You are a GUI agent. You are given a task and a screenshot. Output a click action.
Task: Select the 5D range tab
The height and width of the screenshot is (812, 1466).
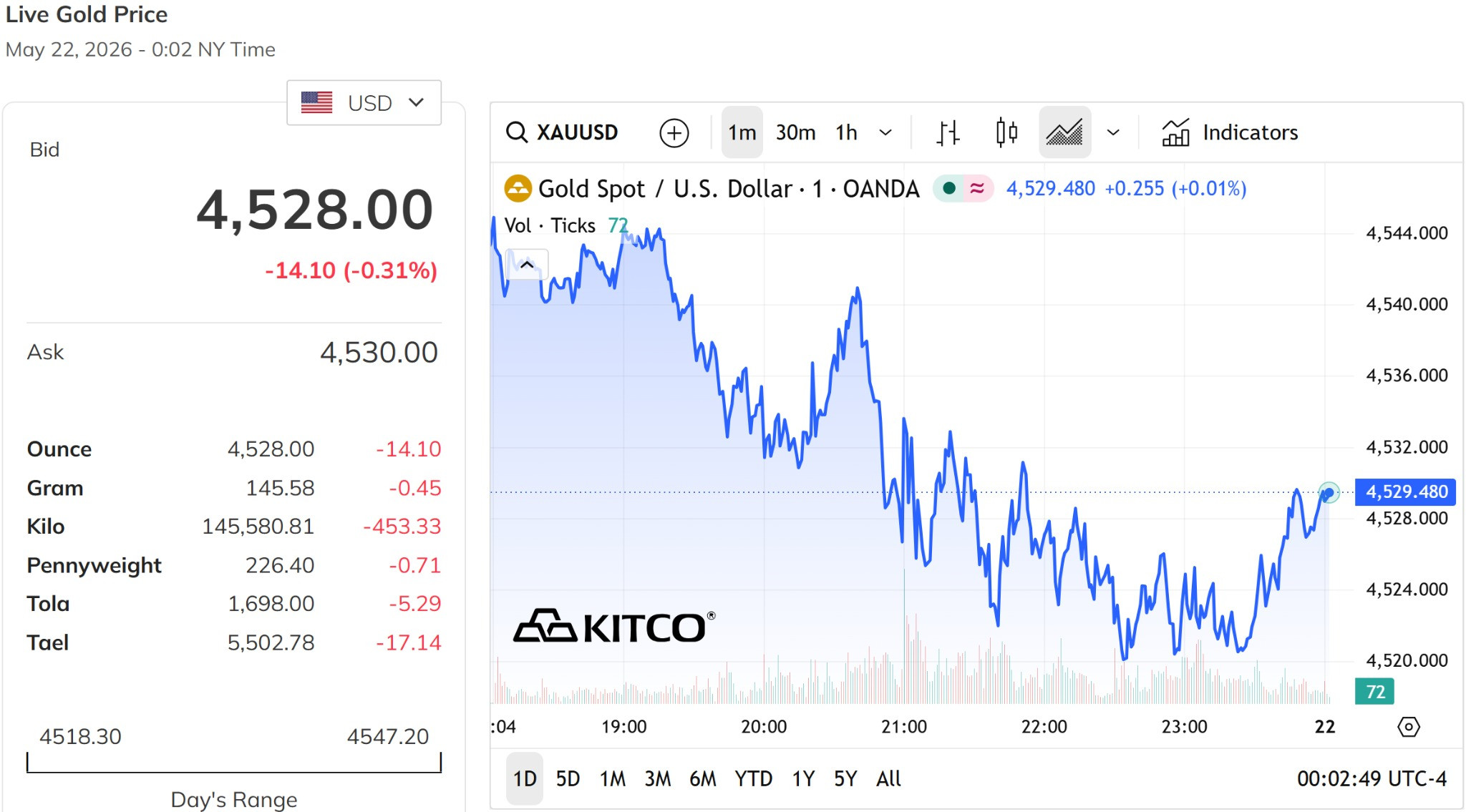click(568, 778)
